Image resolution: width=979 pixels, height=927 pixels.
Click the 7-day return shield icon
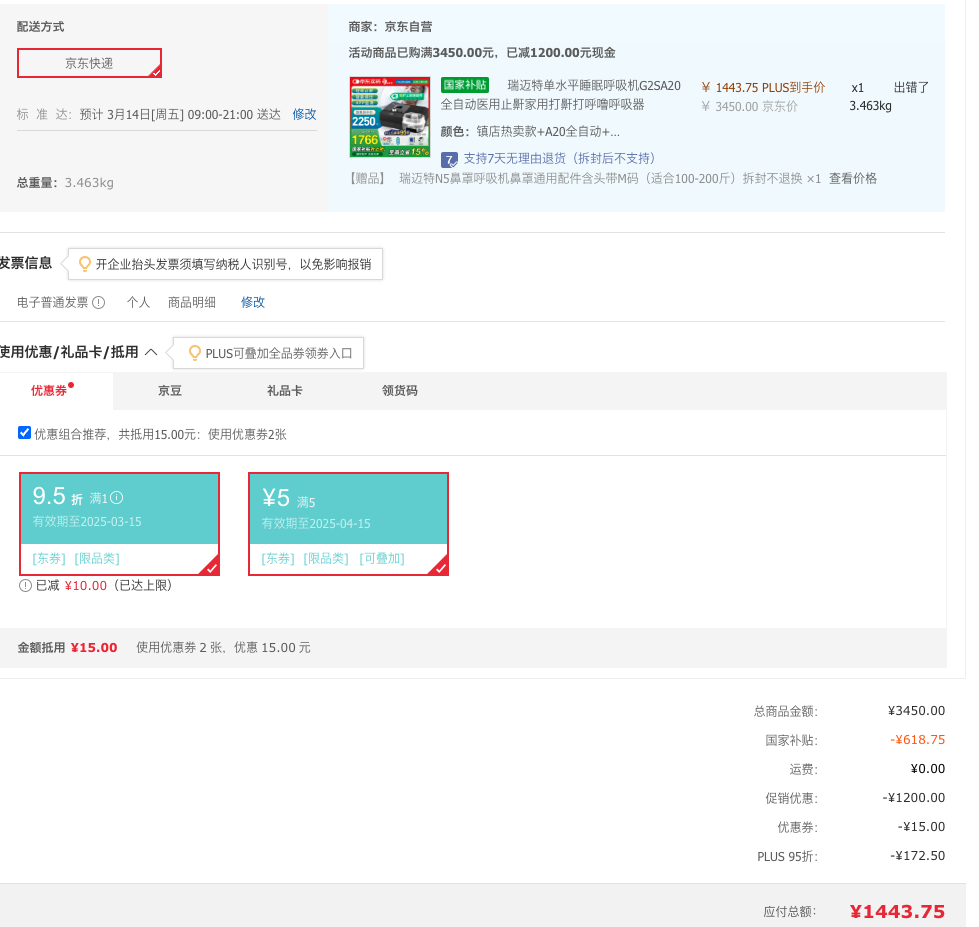coord(449,160)
